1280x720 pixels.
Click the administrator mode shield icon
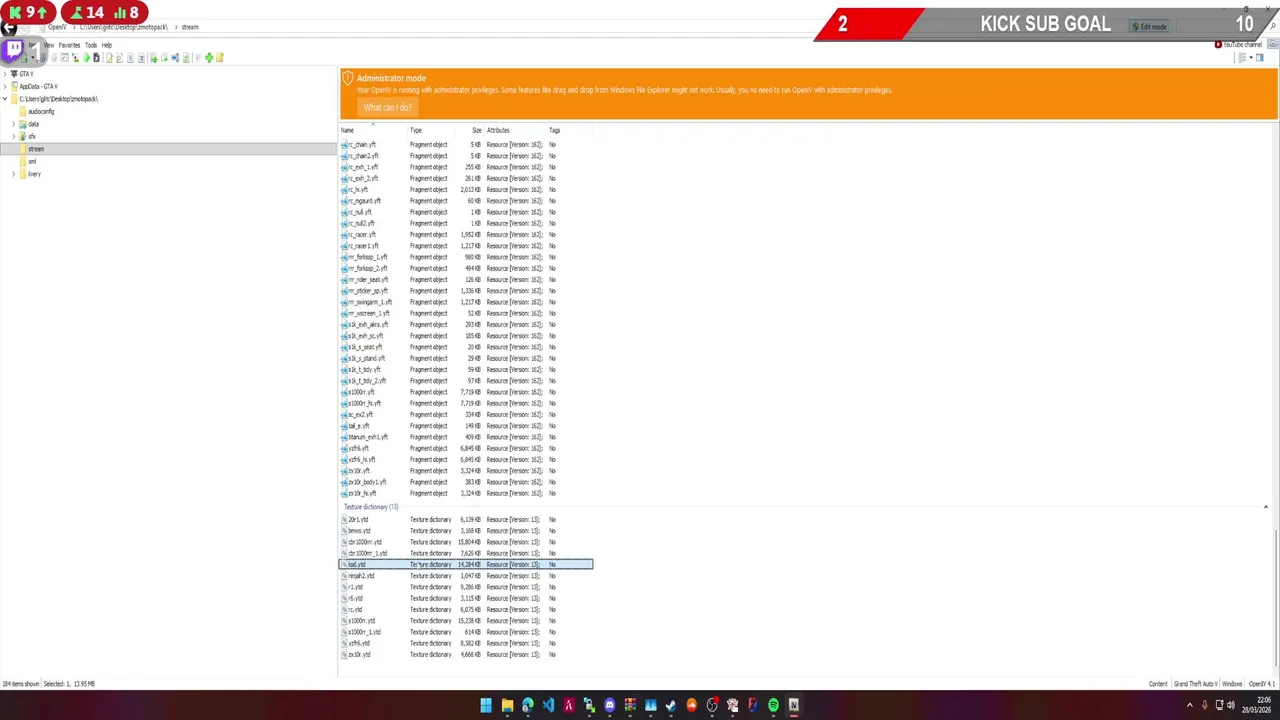pos(347,79)
